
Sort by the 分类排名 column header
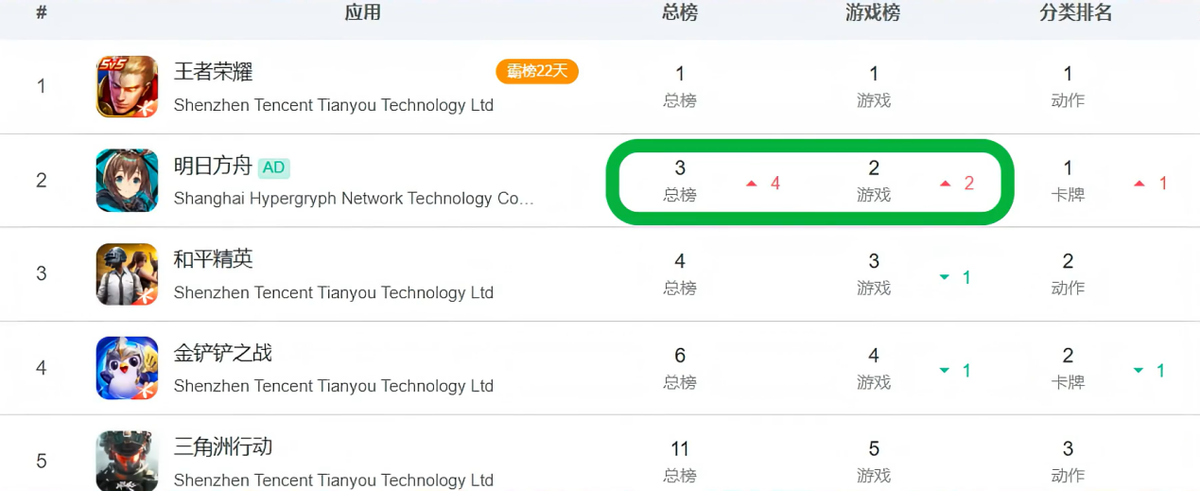tap(1076, 13)
